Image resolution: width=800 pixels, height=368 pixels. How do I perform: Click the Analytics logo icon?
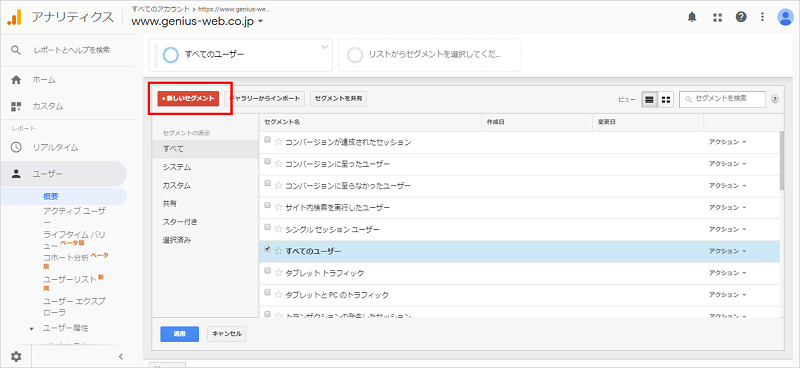tap(14, 17)
